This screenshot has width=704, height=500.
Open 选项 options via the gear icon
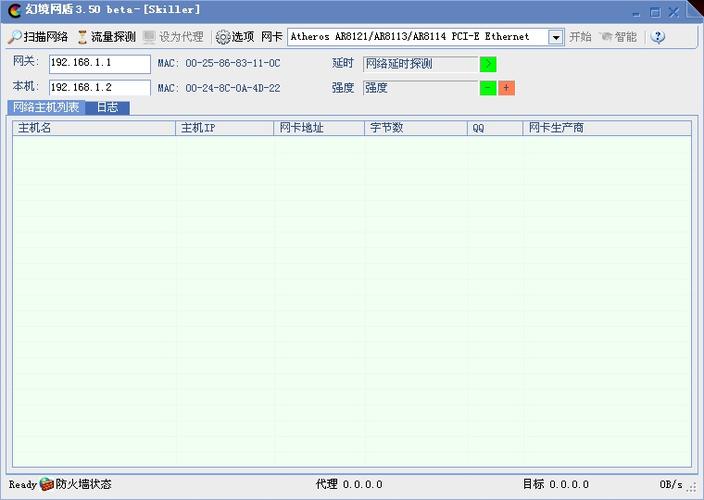tap(222, 37)
